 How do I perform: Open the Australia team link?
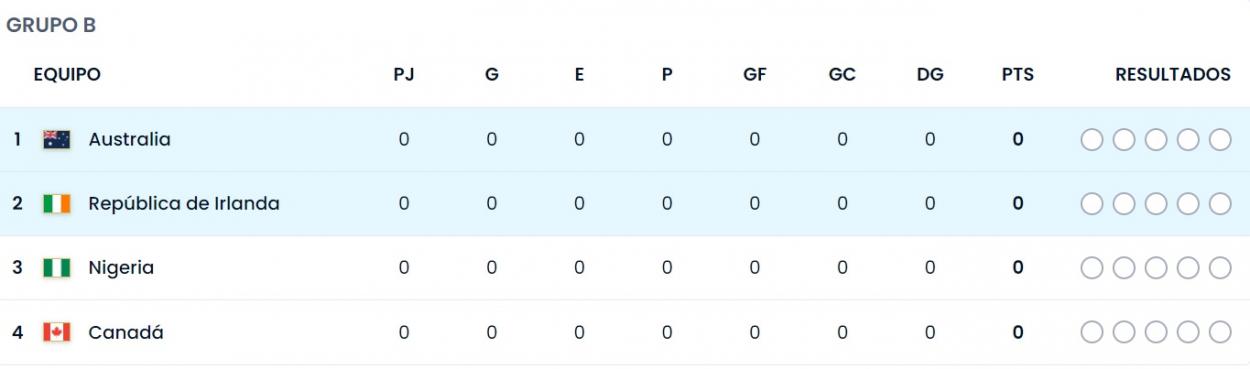point(129,140)
